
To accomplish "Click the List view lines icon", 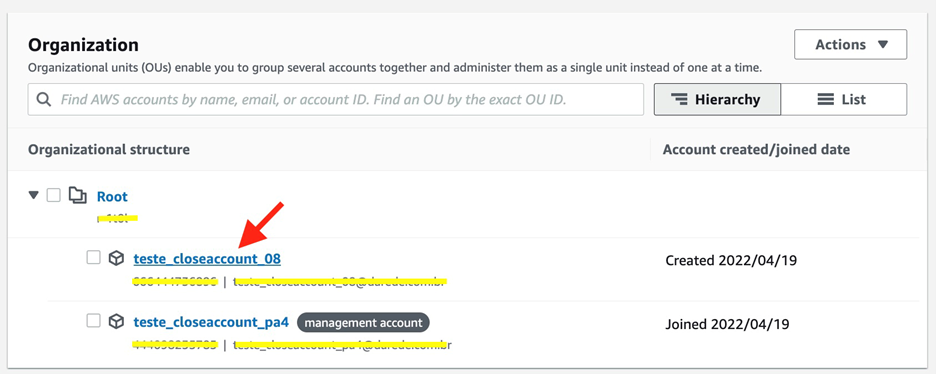I will pyautogui.click(x=826, y=99).
